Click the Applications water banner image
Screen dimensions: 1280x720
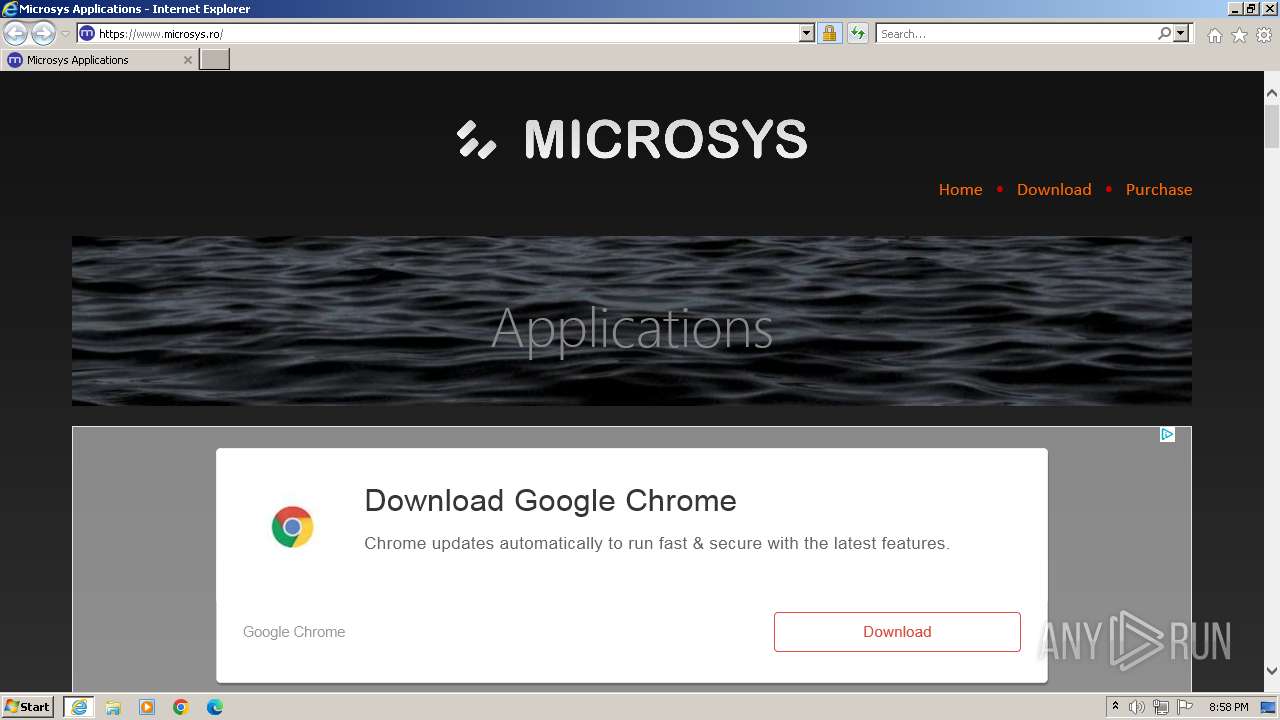(632, 320)
